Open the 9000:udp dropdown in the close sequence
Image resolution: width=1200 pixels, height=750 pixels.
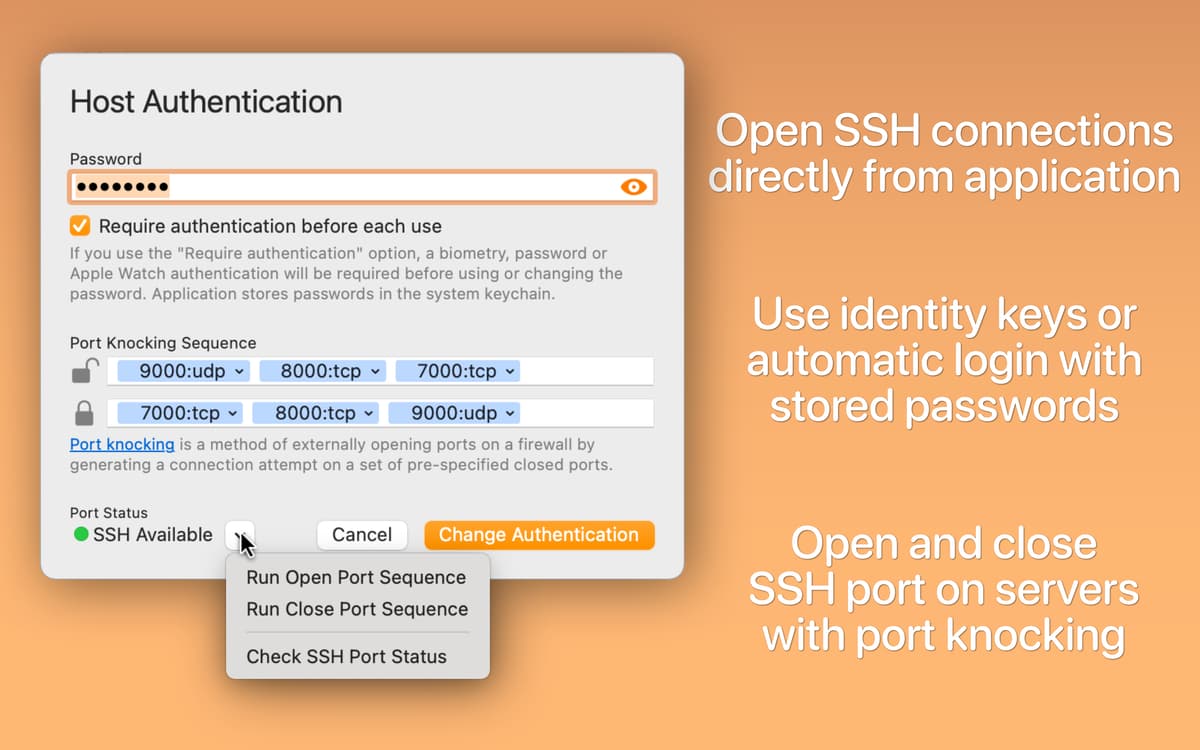pos(455,412)
